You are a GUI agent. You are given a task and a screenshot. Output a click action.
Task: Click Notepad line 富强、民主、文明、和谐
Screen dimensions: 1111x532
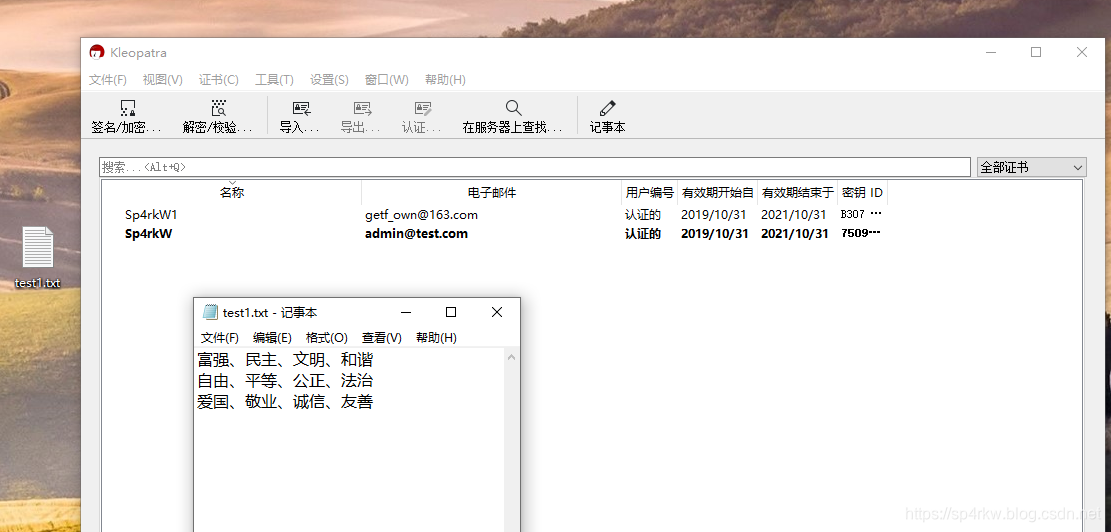coord(285,360)
